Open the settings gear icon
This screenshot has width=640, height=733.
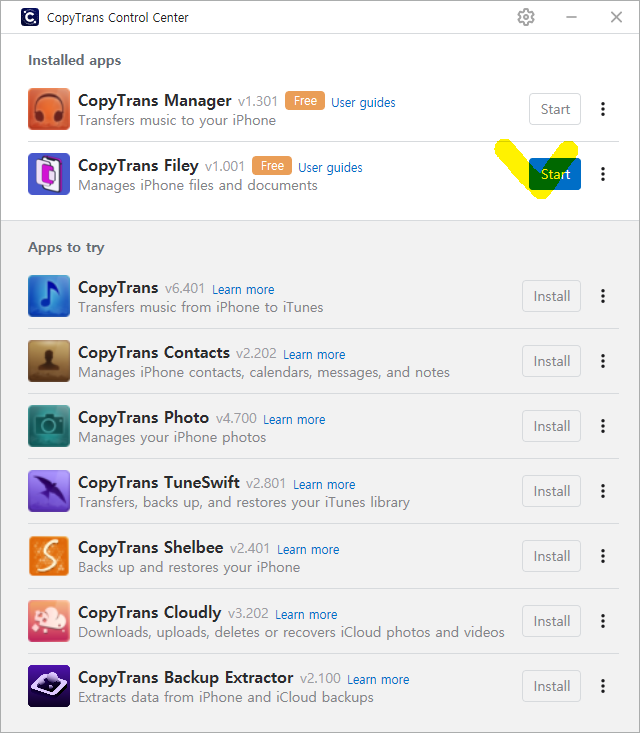tap(525, 17)
